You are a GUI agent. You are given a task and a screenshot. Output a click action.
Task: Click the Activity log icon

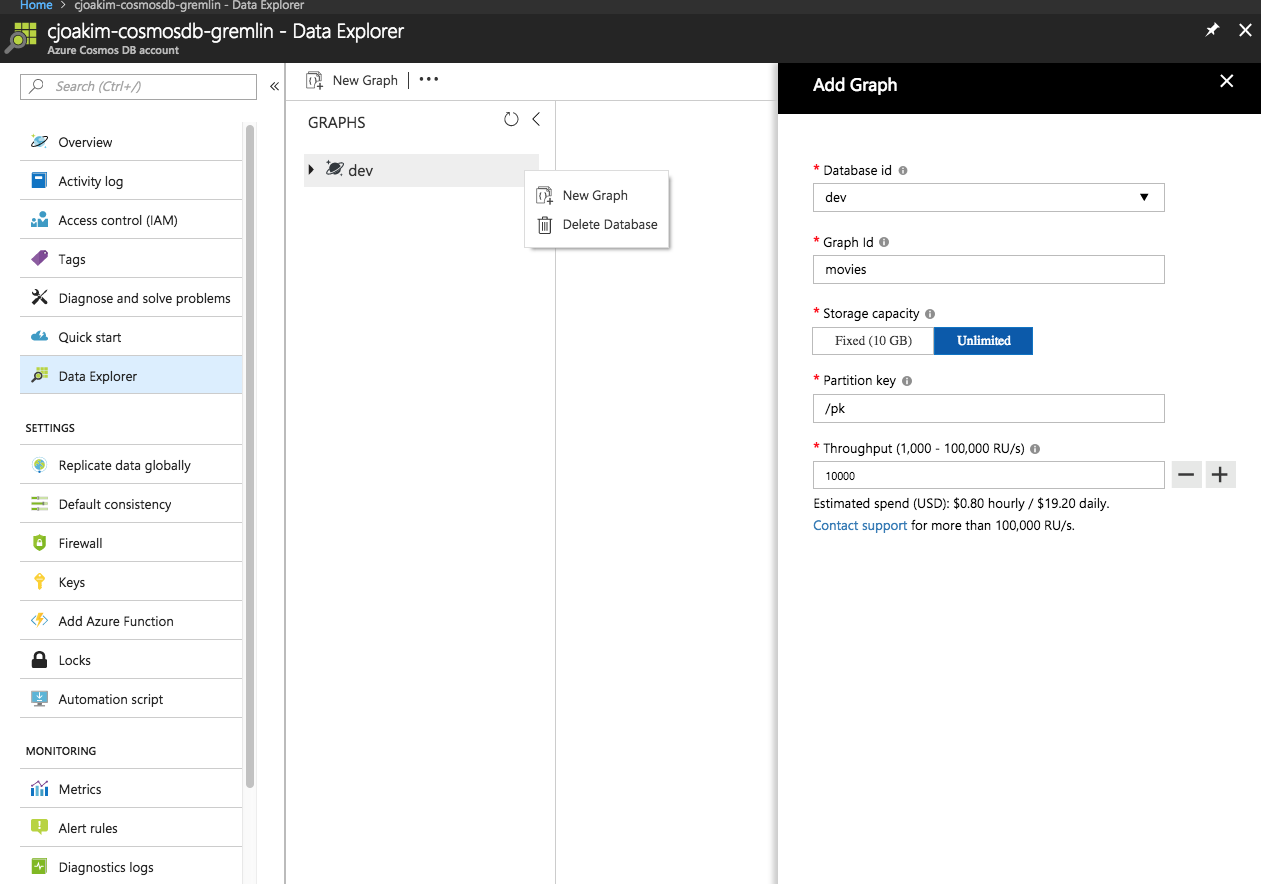pos(39,181)
